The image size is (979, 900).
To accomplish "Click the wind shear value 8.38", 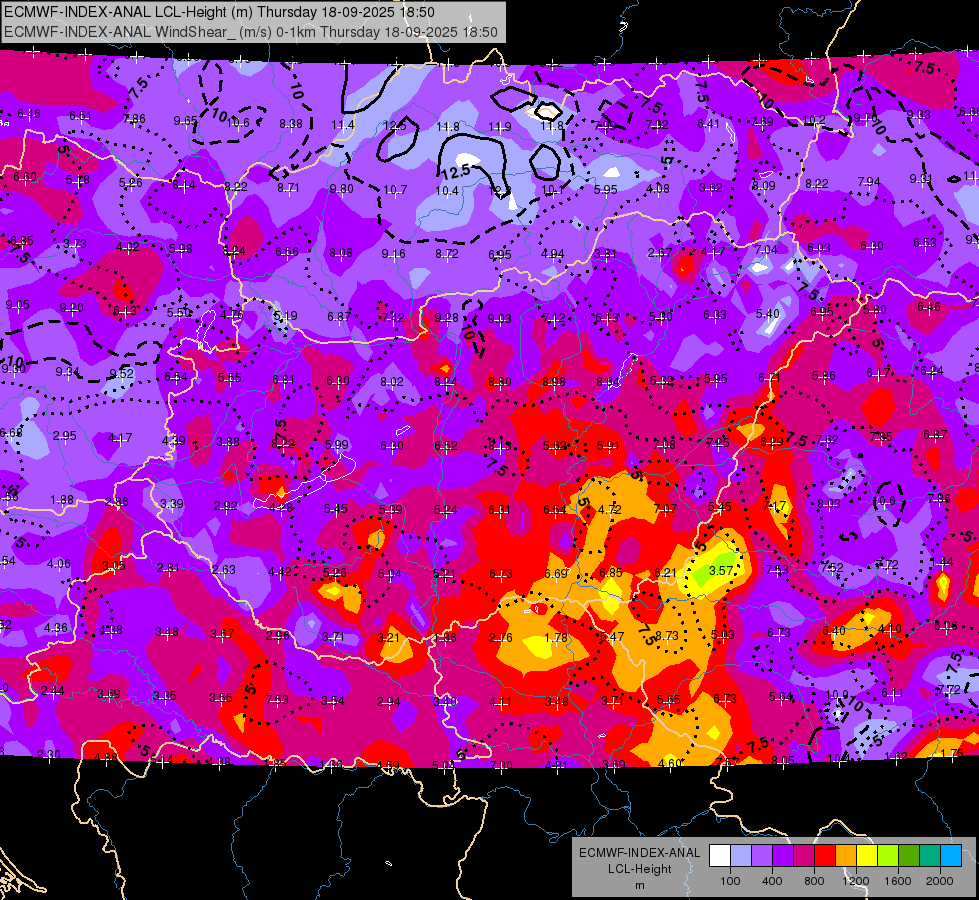I will tap(291, 124).
